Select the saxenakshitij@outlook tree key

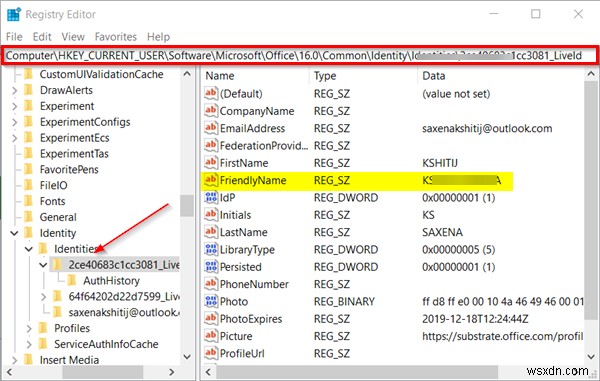123,312
